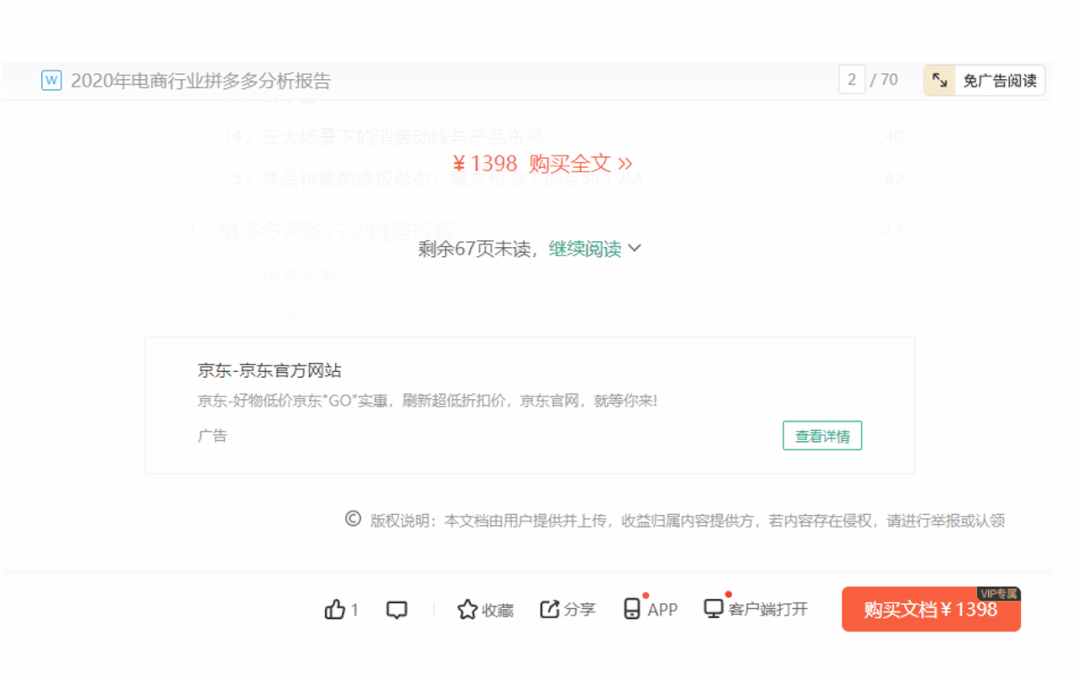Open comments via the speech bubble icon

pos(397,608)
